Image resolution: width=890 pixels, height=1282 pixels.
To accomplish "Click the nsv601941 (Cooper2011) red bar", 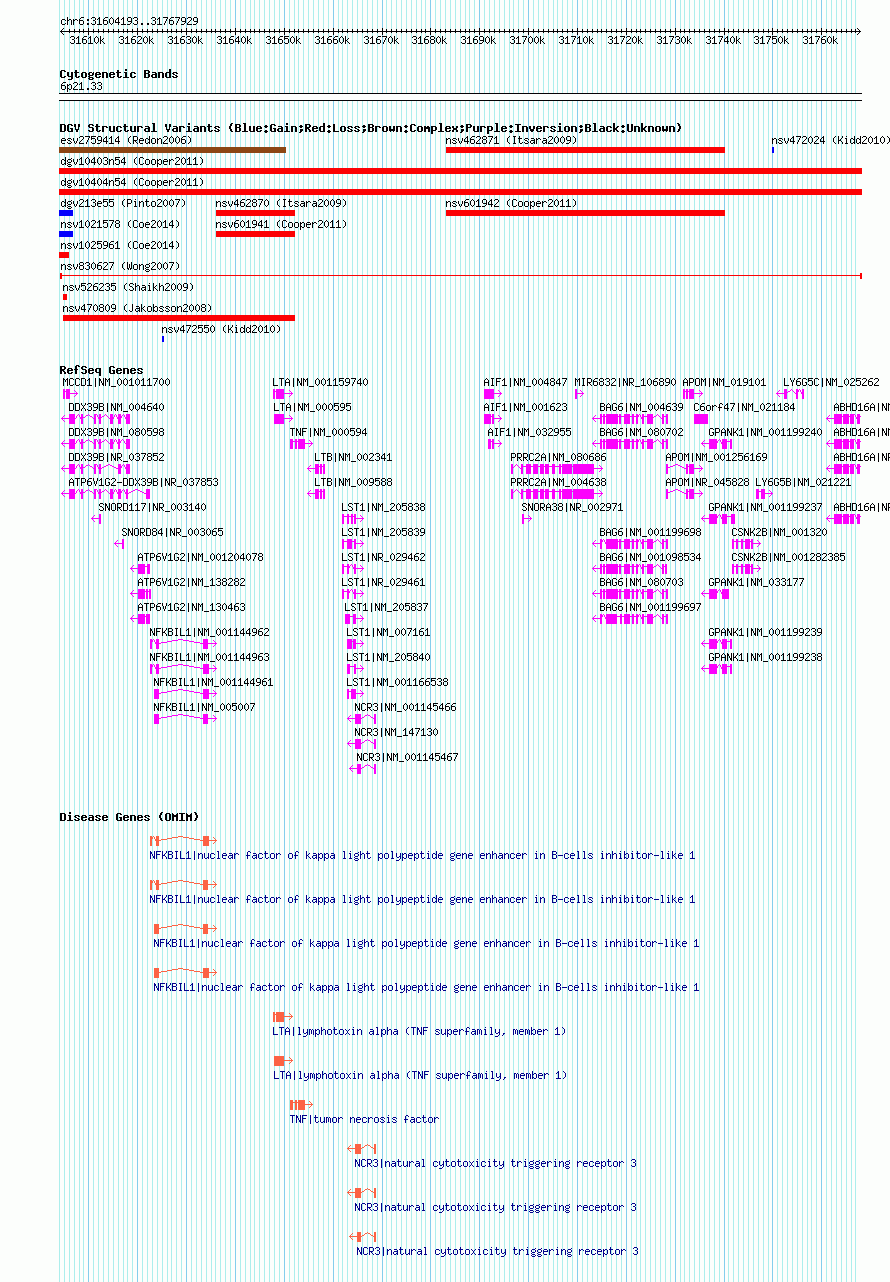I will 255,234.
